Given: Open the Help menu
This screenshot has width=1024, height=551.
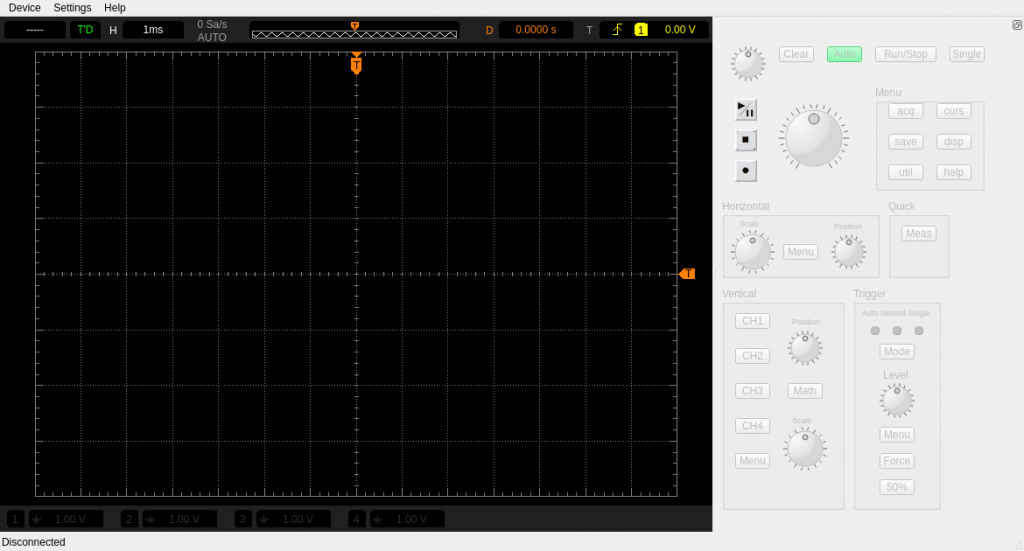Looking at the screenshot, I should point(115,8).
